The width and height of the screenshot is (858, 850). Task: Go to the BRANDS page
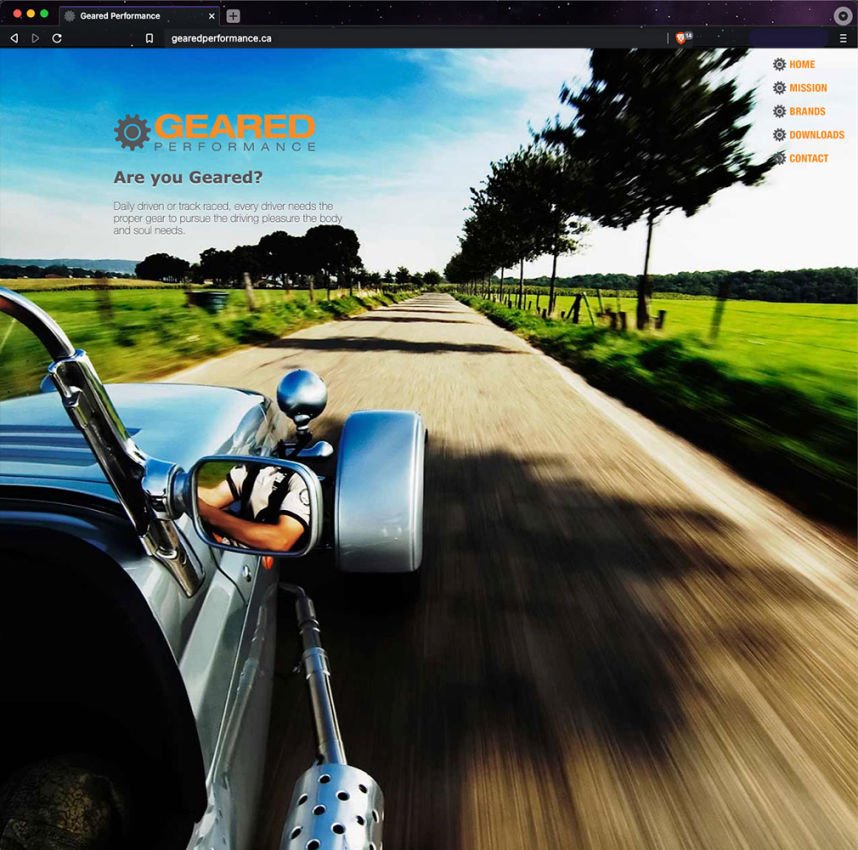coord(808,111)
